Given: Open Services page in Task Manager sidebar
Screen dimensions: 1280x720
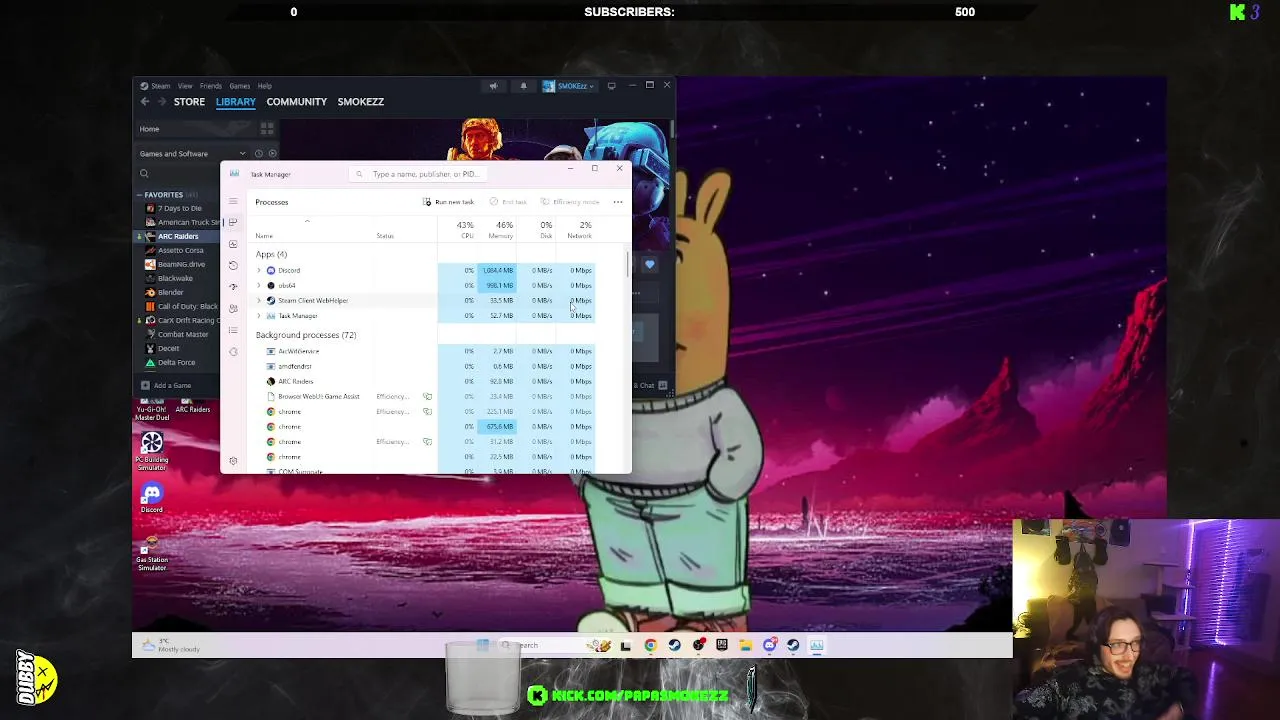Looking at the screenshot, I should tap(233, 351).
